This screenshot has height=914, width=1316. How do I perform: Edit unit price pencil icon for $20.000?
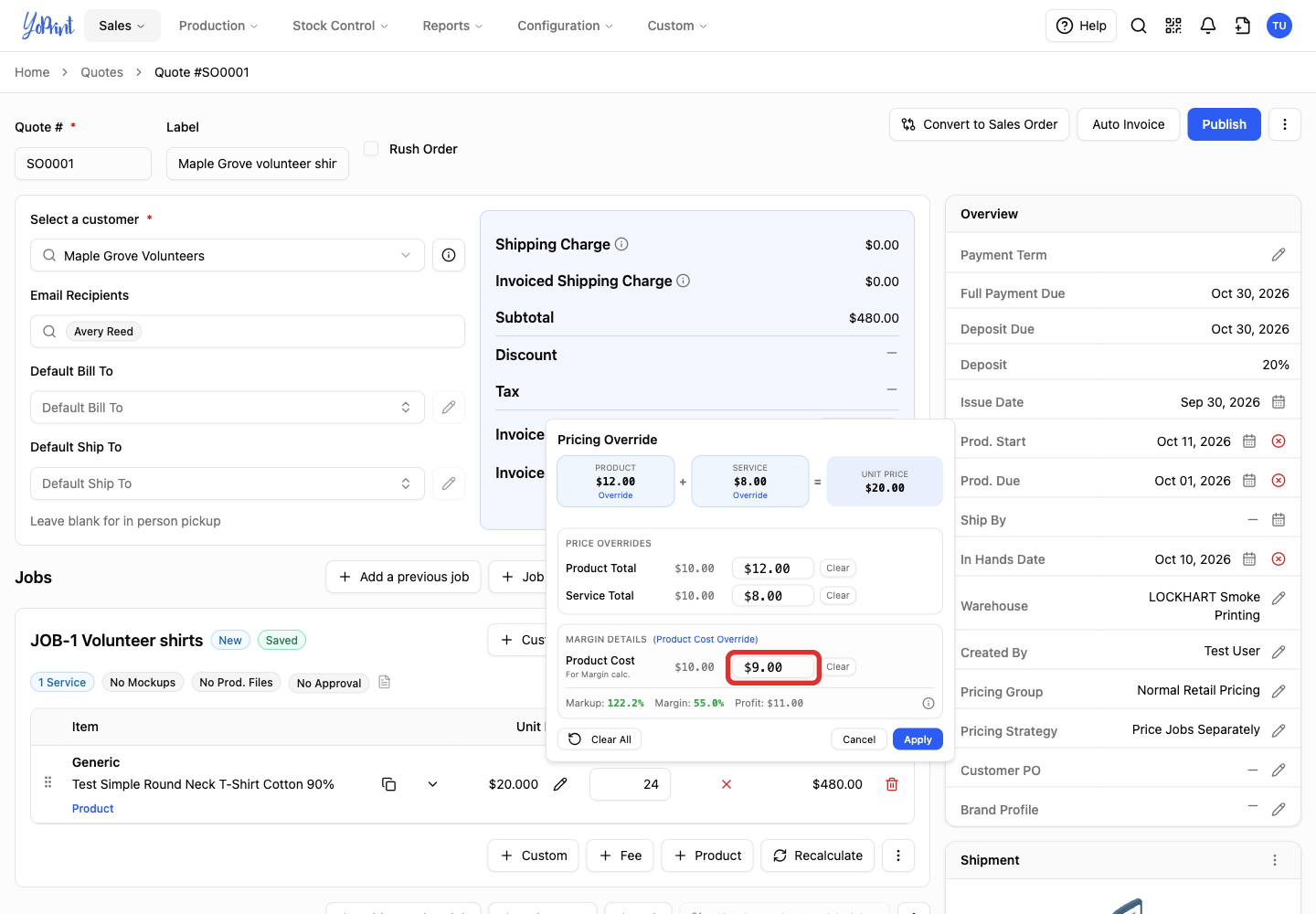click(x=560, y=784)
